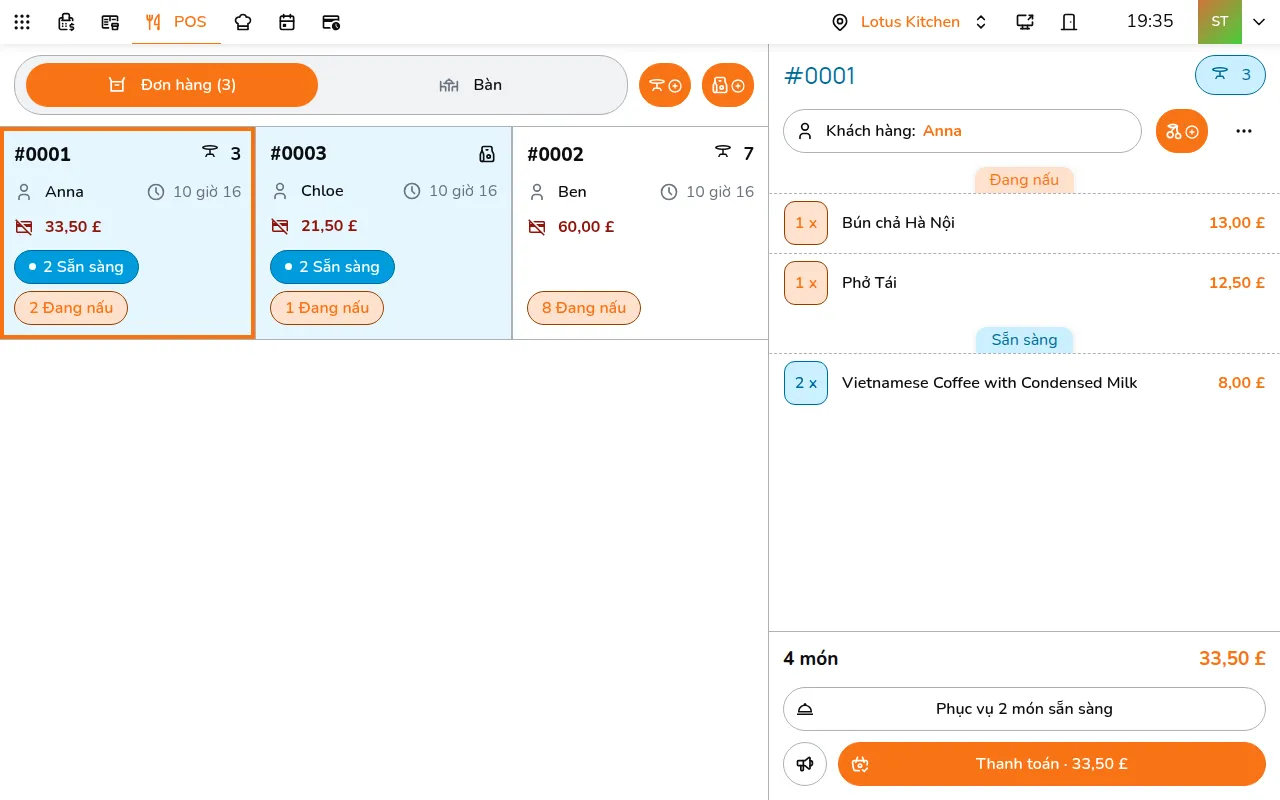This screenshot has height=800, width=1280.
Task: Open the receipts list icon beside POS
Action: pyautogui.click(x=110, y=22)
